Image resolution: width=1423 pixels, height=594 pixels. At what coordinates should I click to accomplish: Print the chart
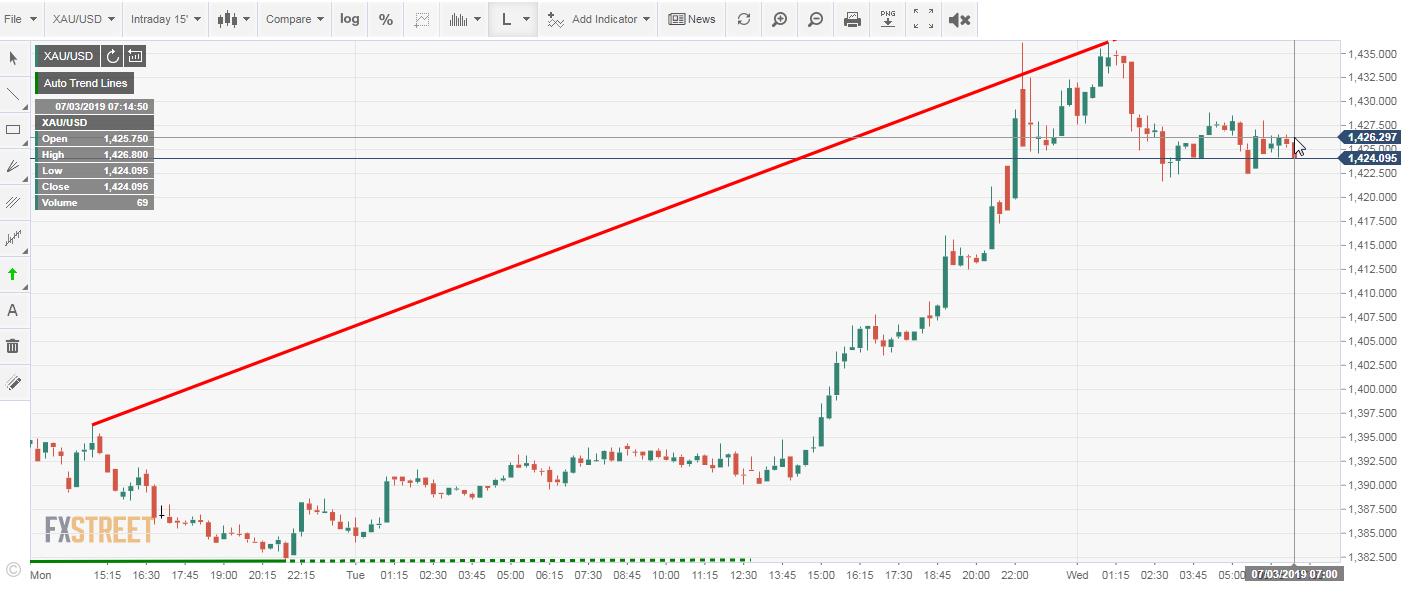(852, 19)
